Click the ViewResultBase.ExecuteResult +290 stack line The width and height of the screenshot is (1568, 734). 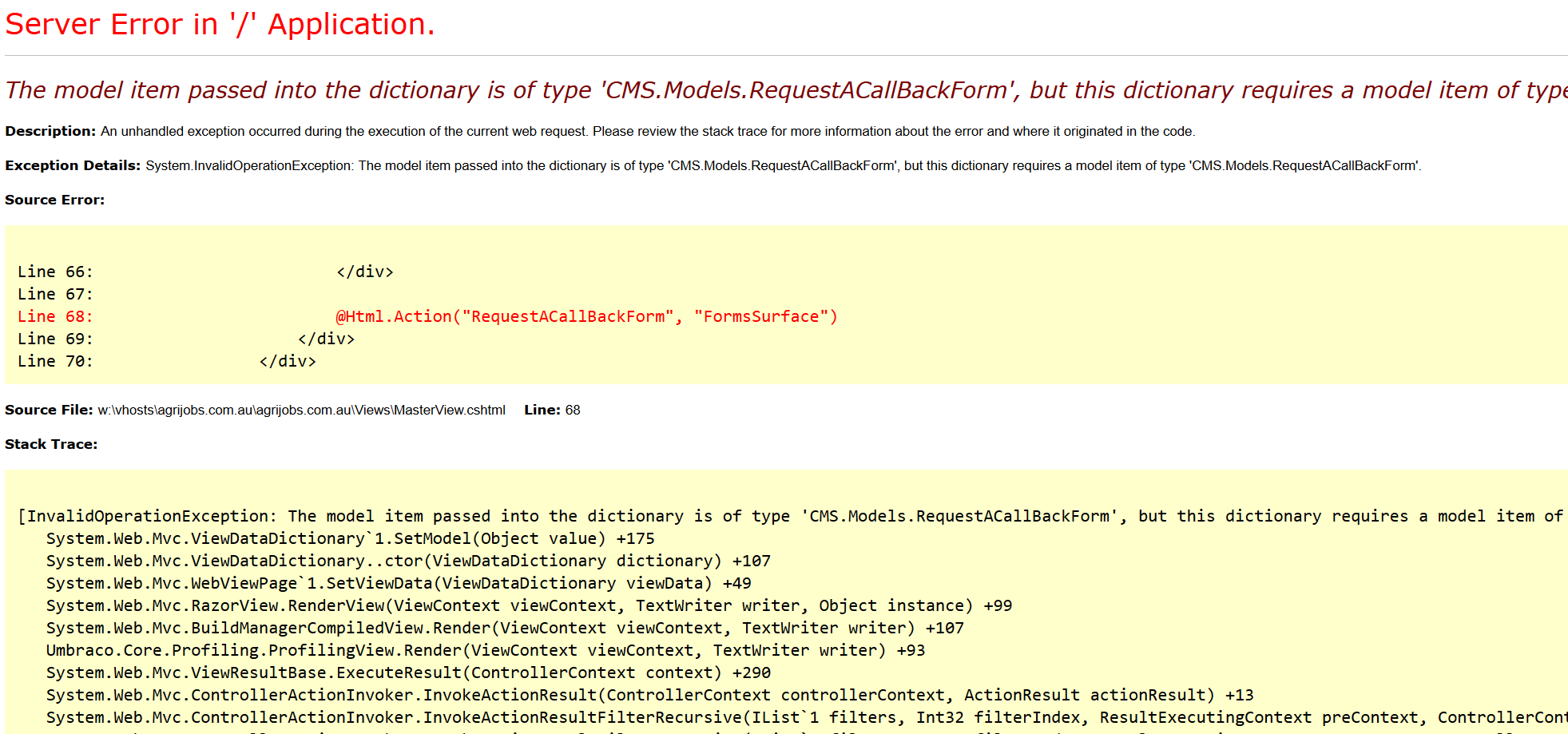pyautogui.click(x=408, y=673)
